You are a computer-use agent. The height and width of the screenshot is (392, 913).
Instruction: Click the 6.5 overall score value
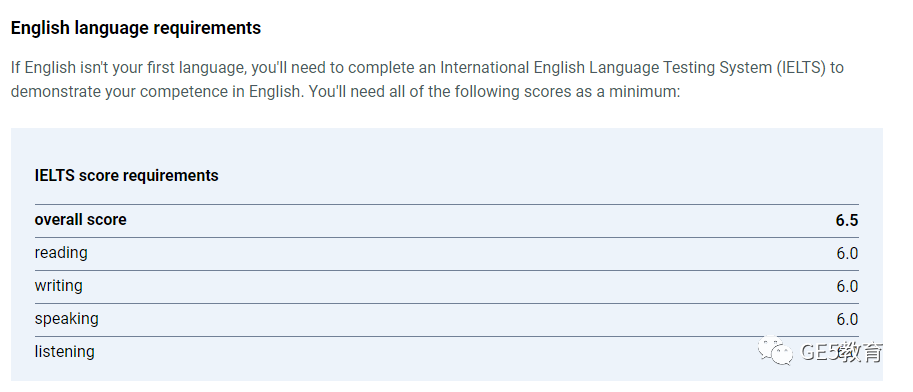tap(847, 221)
